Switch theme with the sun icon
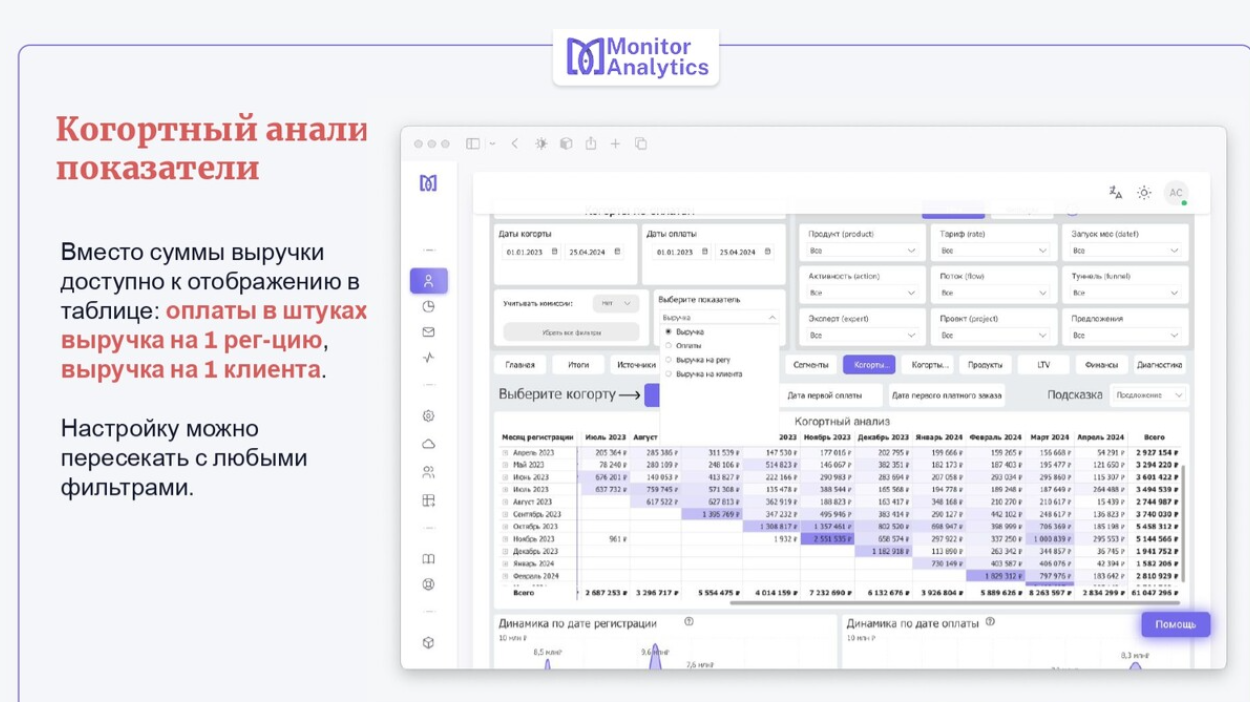Viewport: 1250px width, 702px height. pos(1144,193)
